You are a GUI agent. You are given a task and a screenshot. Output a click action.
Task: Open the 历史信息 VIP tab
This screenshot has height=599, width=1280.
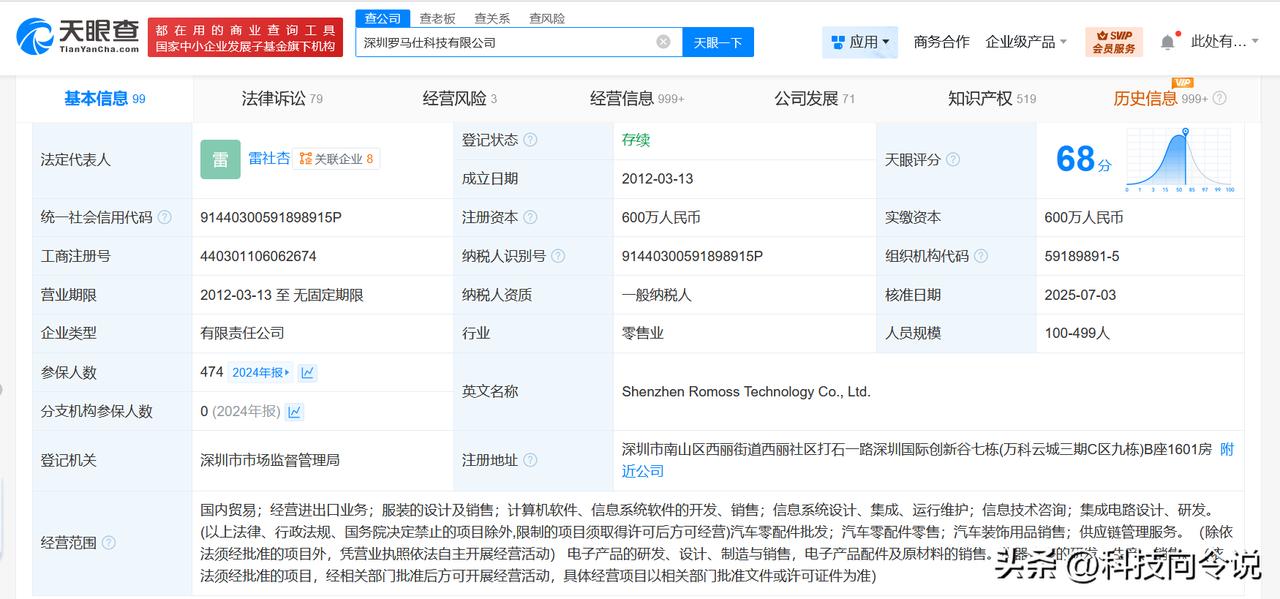coord(1160,98)
